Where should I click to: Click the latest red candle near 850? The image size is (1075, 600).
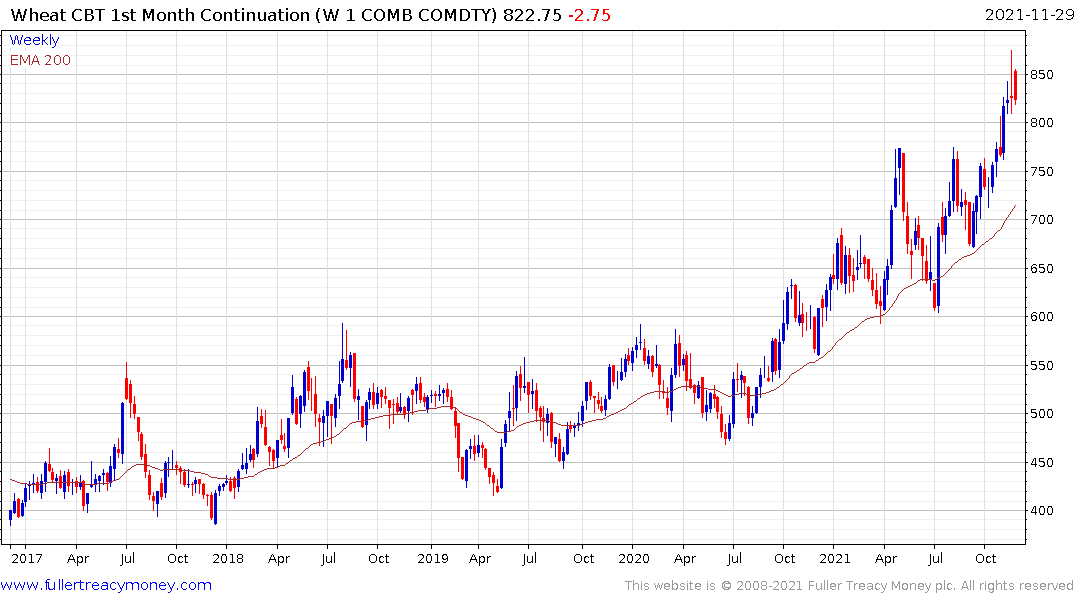1015,86
